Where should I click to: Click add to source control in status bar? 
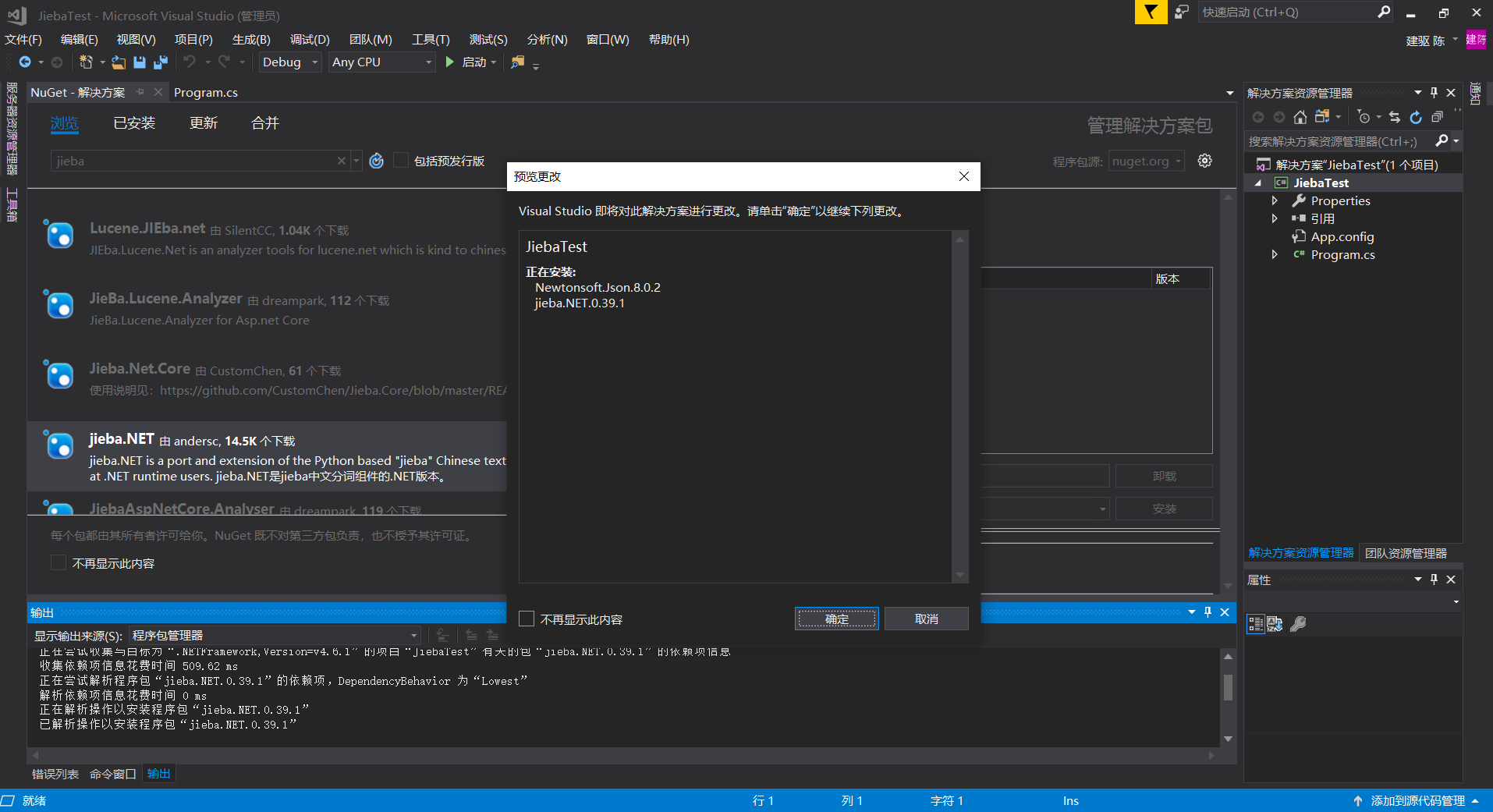[1417, 800]
